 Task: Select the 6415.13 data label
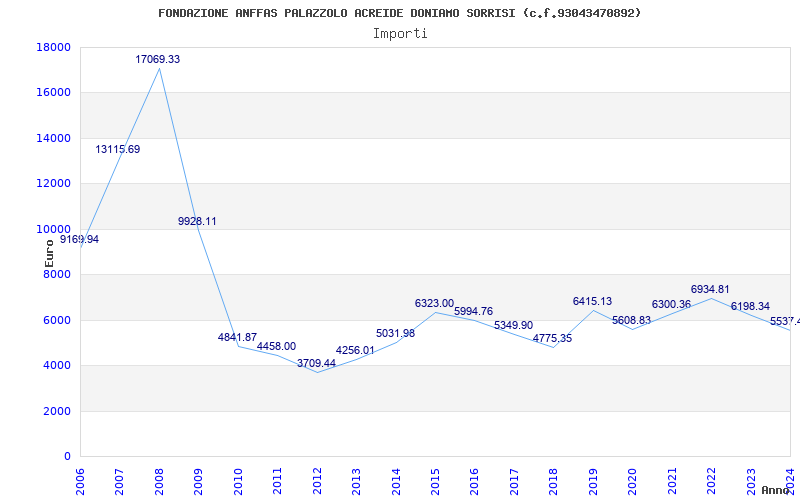[592, 302]
